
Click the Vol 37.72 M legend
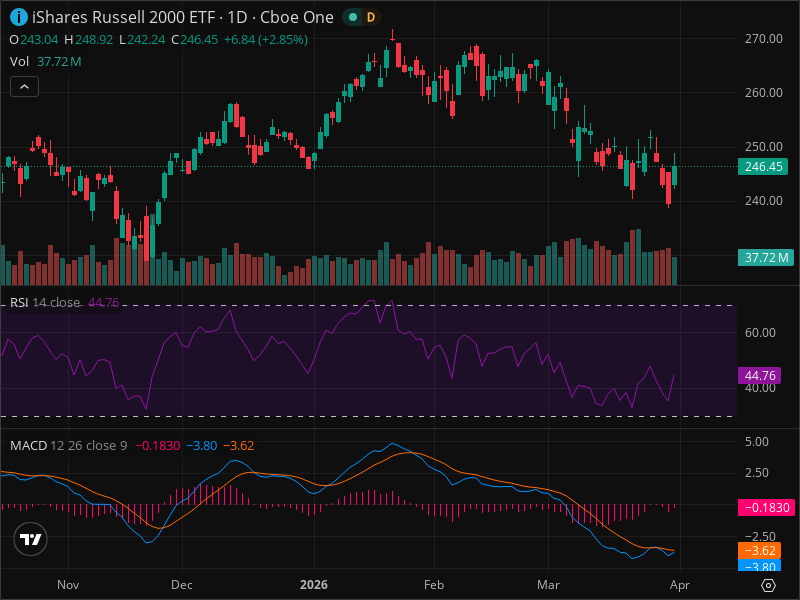(x=45, y=62)
